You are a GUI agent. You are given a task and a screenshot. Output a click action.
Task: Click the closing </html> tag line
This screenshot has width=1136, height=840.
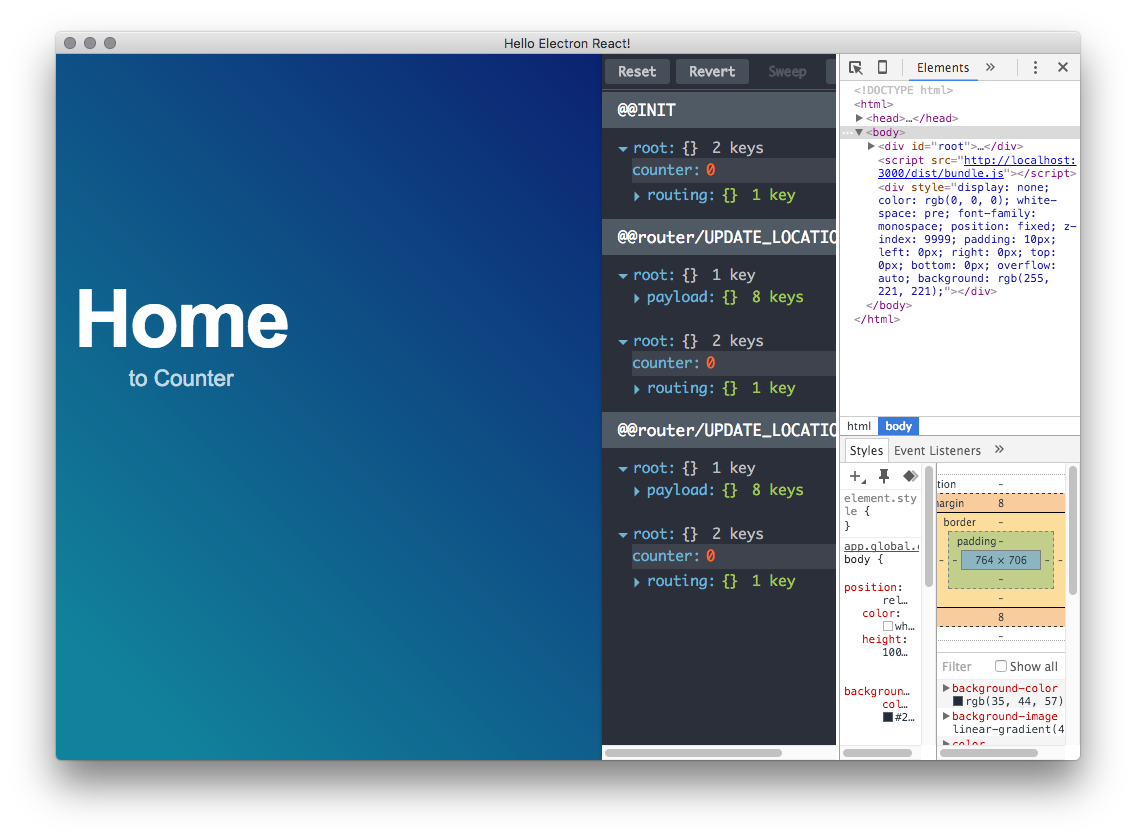point(877,320)
